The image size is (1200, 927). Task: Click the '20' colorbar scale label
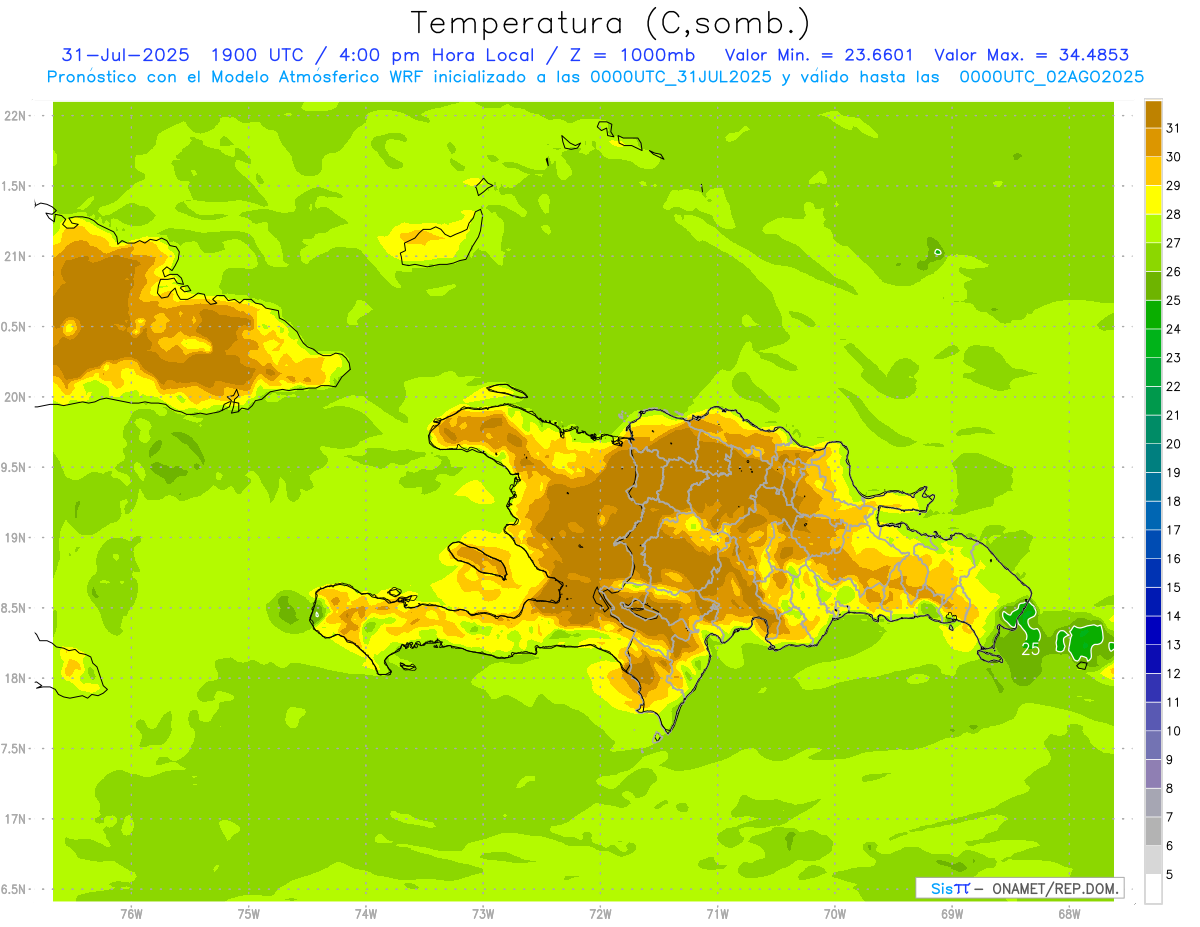tap(1173, 444)
